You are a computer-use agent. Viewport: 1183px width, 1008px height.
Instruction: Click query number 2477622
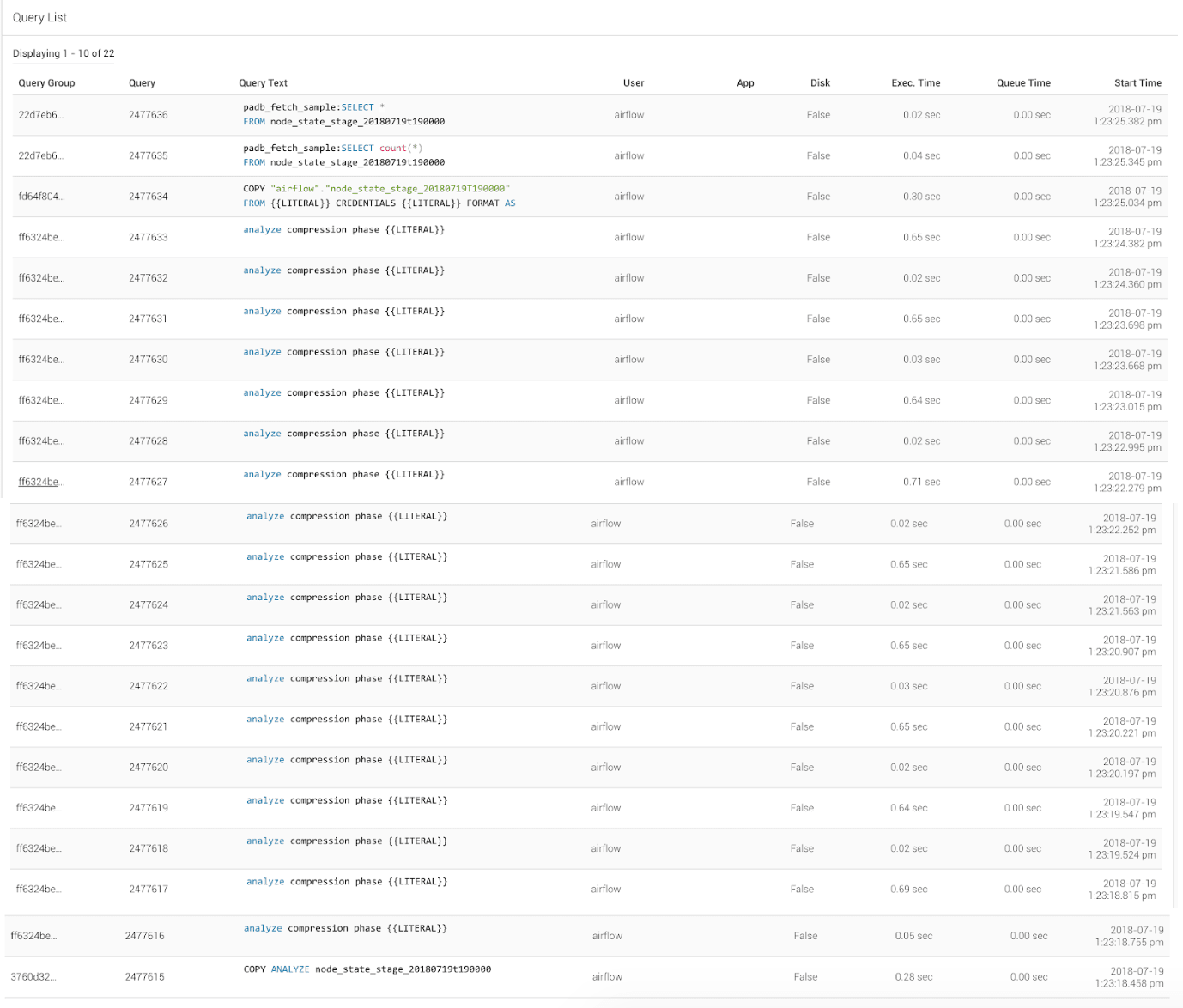(x=149, y=686)
